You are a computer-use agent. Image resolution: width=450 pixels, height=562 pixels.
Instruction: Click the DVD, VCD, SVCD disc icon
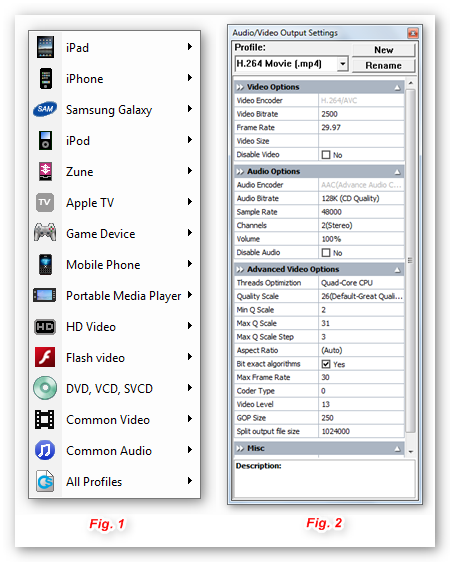45,388
